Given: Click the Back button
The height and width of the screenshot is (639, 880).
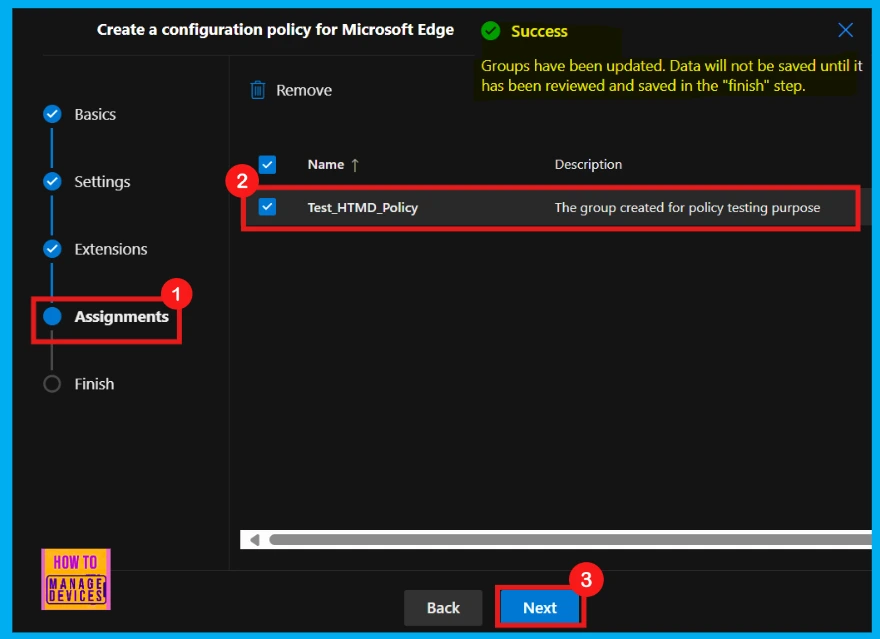Looking at the screenshot, I should coord(443,608).
